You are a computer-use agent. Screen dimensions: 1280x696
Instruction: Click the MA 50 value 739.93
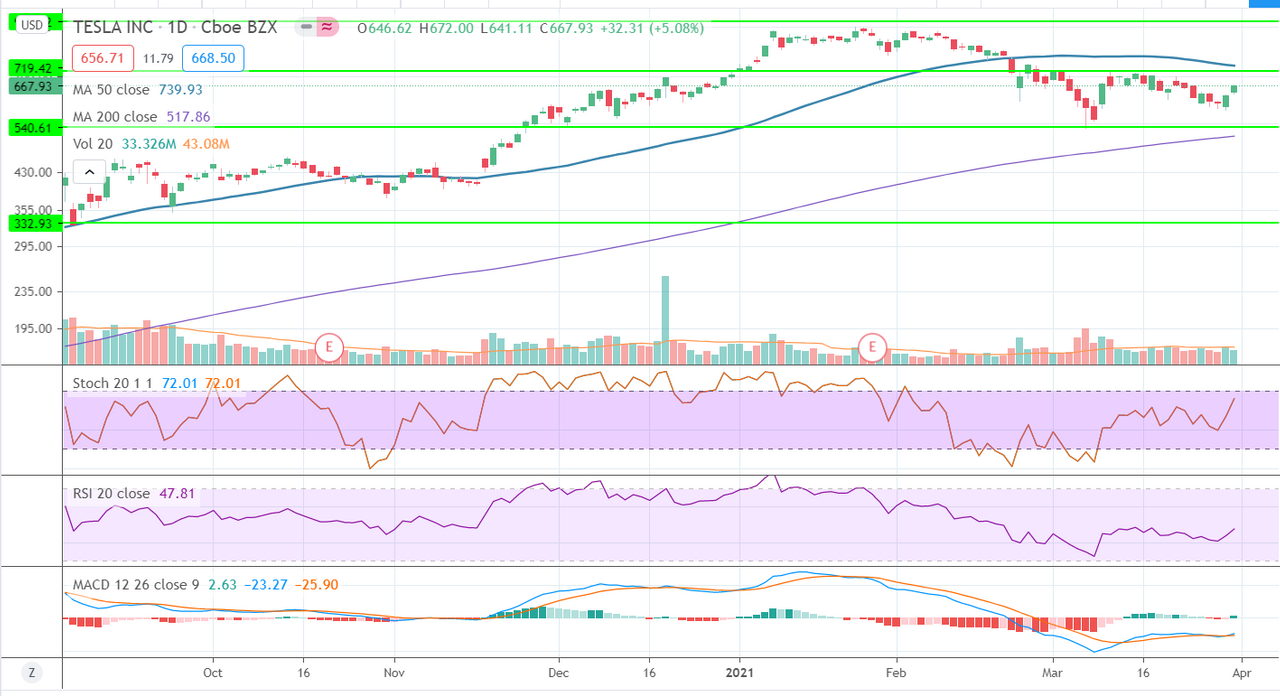tap(180, 89)
